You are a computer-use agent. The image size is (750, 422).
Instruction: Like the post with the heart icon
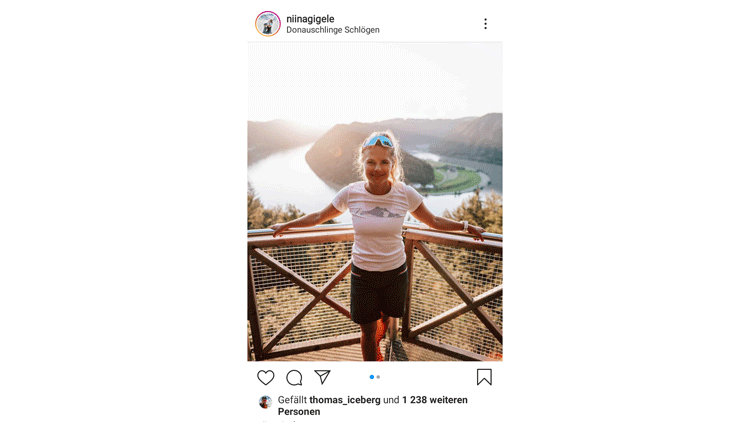point(265,378)
